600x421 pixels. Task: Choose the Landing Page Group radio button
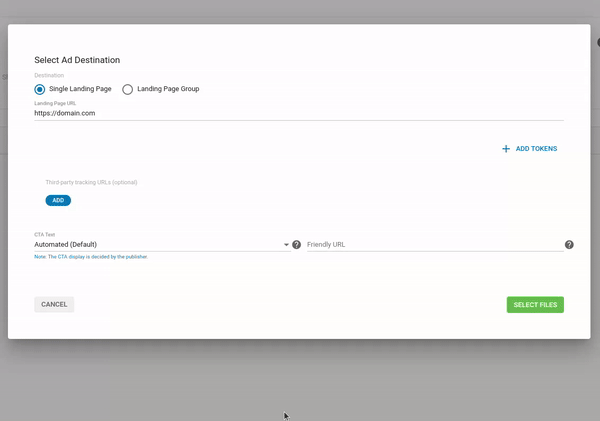point(127,89)
